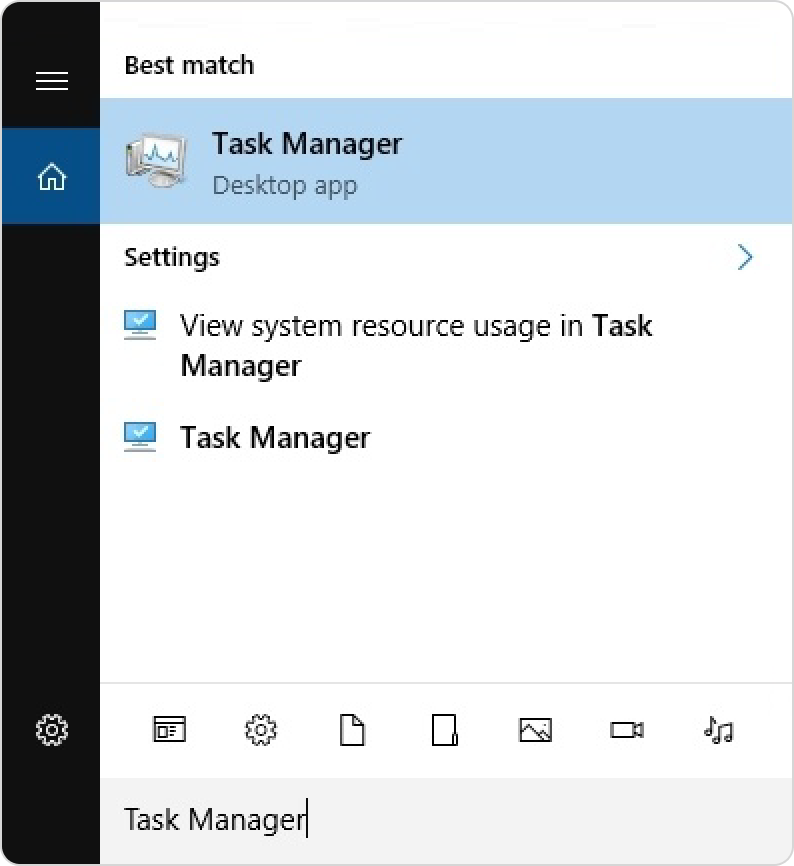Open Task Manager desktop app best match
Viewport: 794px width, 866px height.
coord(446,161)
